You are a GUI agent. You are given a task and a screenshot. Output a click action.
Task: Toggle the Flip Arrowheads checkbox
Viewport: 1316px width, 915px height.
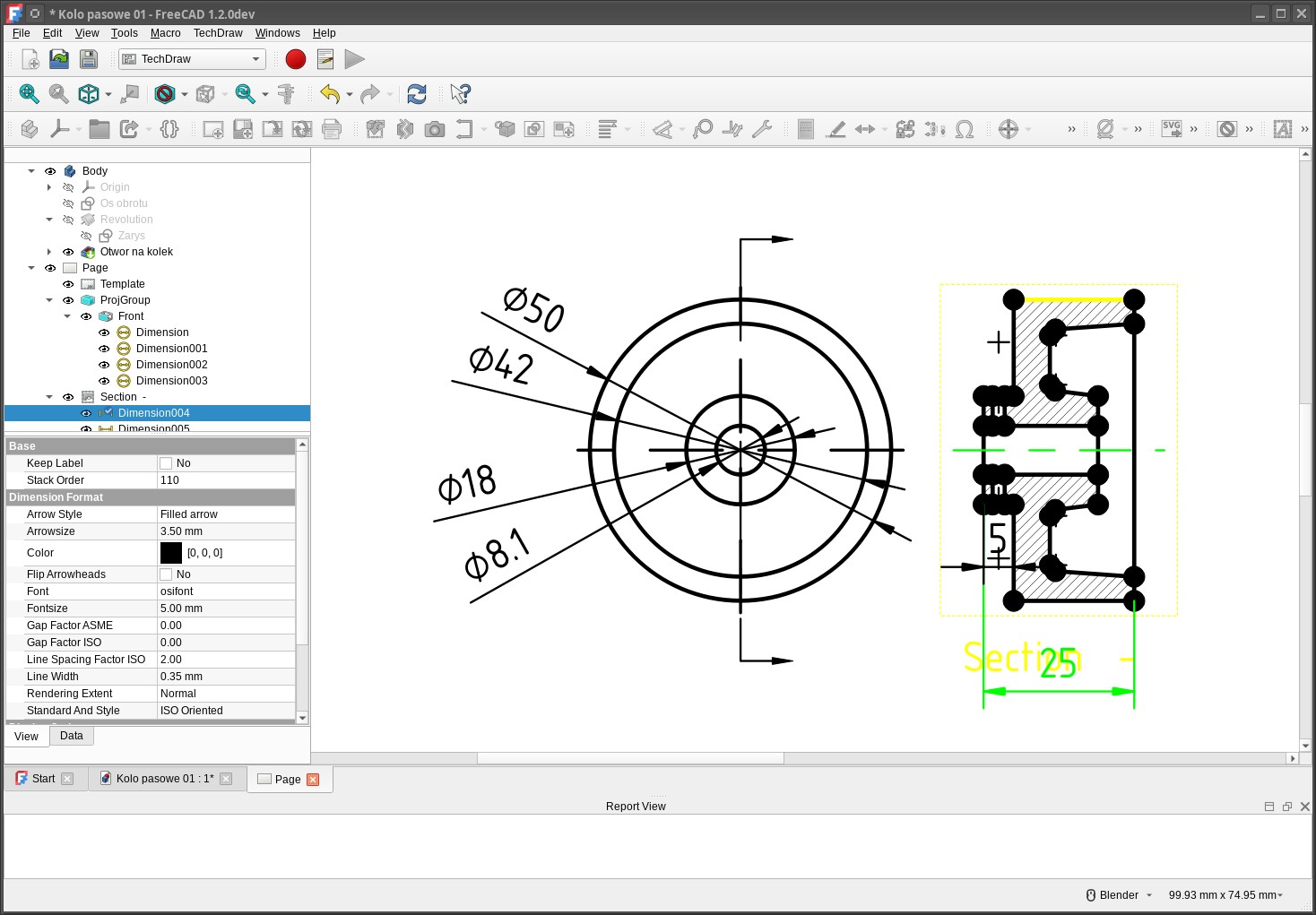click(166, 574)
